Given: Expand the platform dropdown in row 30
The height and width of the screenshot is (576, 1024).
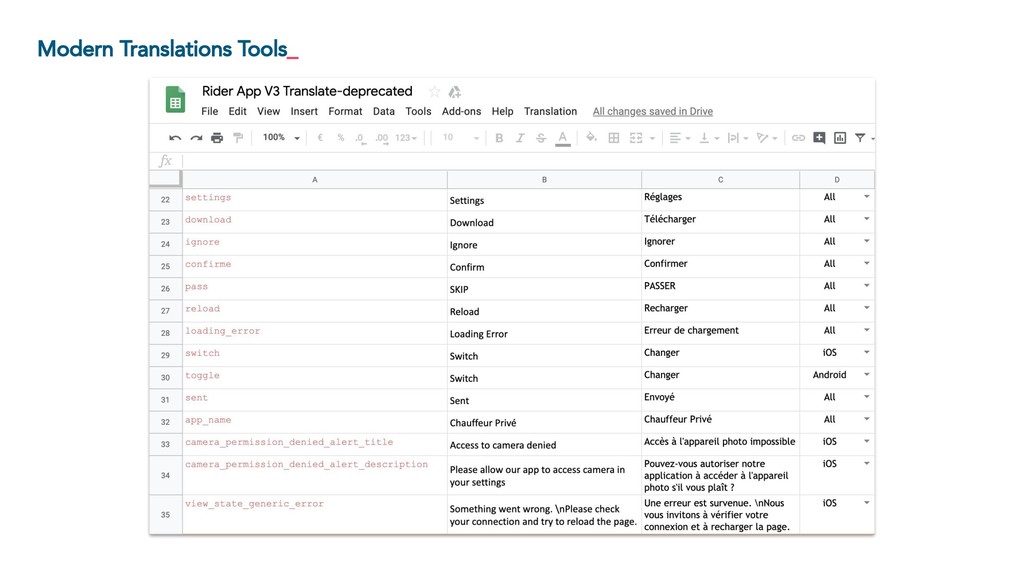Looking at the screenshot, I should [x=866, y=376].
